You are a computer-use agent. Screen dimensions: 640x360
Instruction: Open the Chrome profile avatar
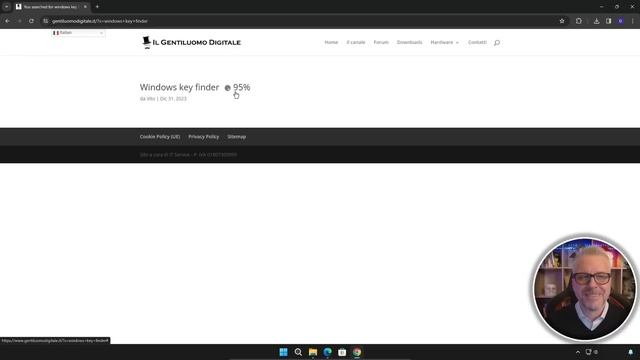coord(620,21)
